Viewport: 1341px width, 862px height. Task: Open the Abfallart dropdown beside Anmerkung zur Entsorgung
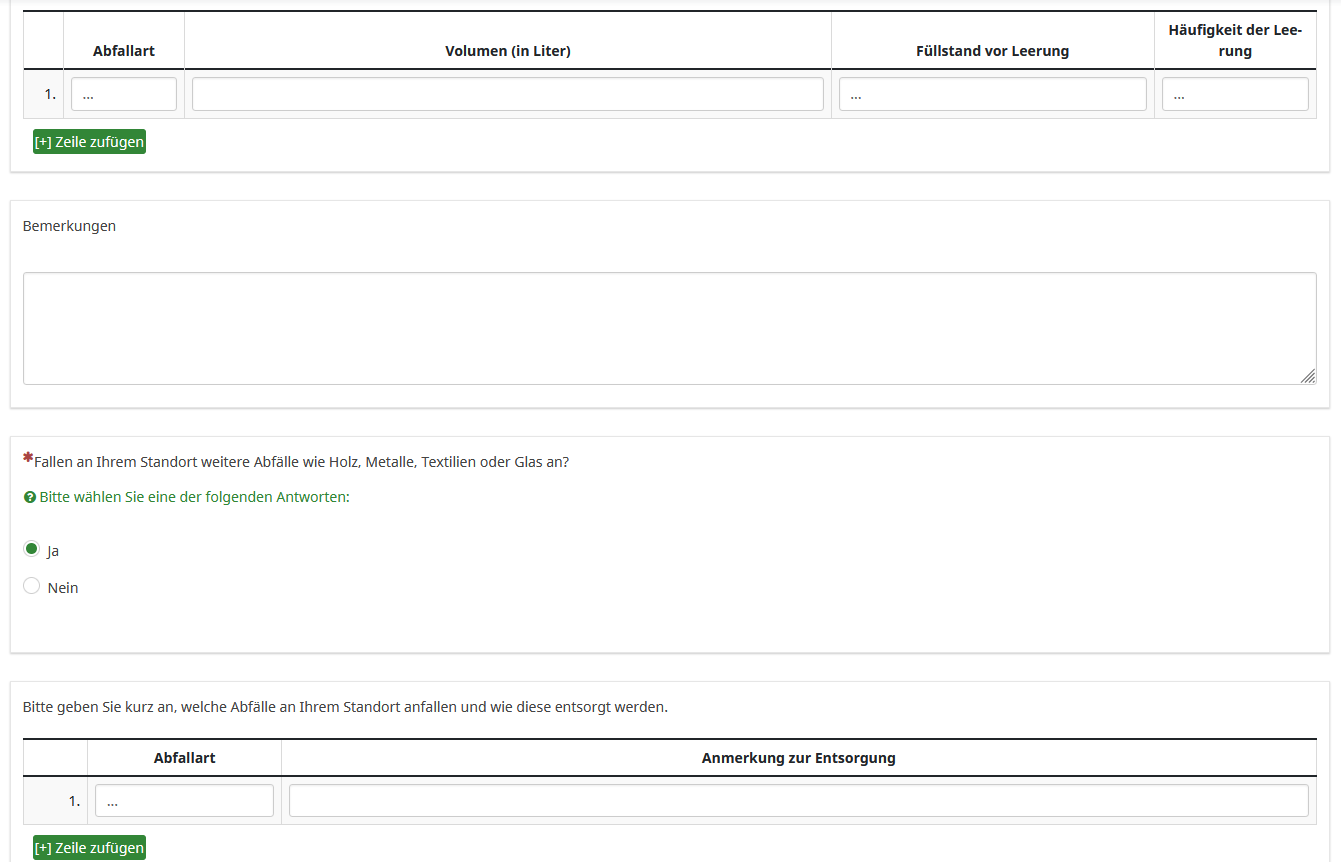click(x=184, y=801)
